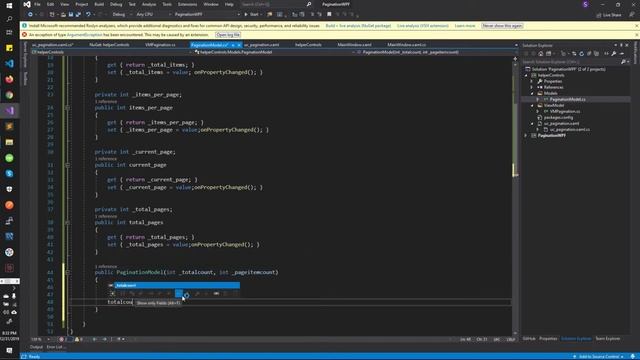The width and height of the screenshot is (640, 360).
Task: Expand the PaginationWPF project node
Action: point(526,136)
